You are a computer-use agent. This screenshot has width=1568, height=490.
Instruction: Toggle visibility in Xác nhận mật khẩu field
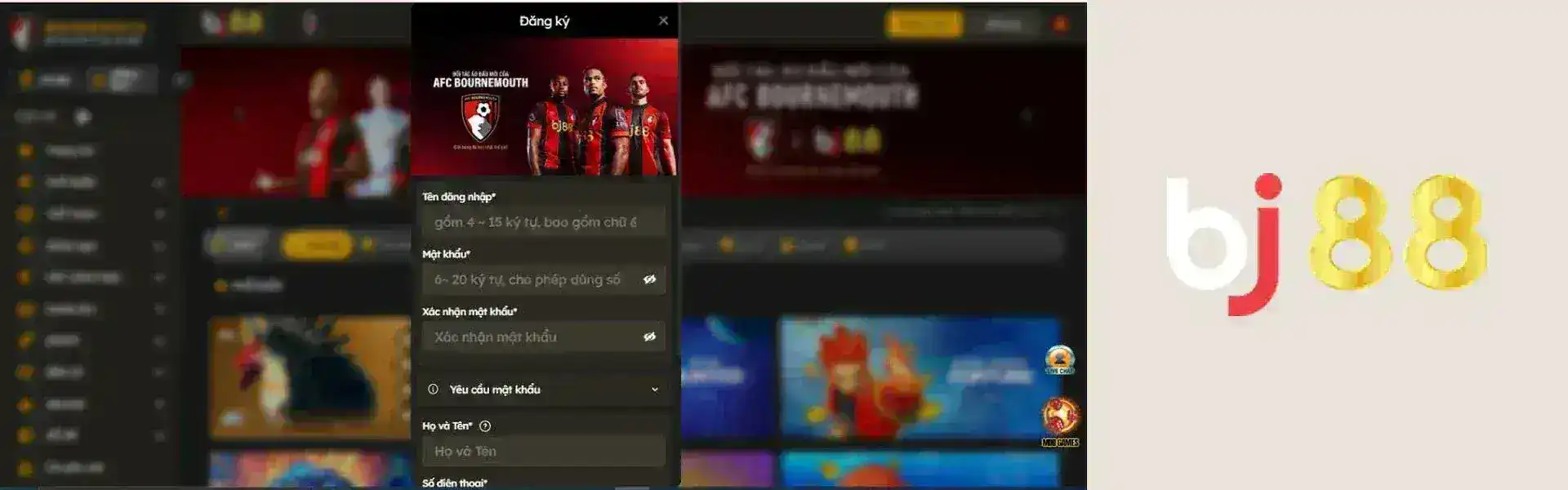coord(649,336)
